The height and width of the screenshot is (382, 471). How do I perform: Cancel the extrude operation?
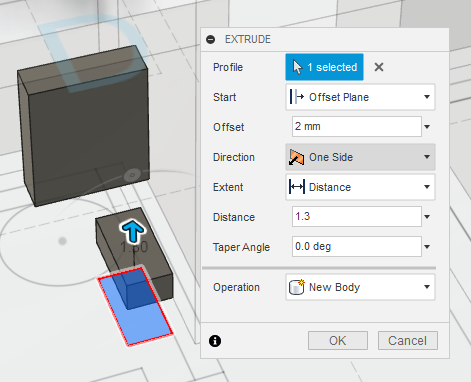(x=407, y=340)
